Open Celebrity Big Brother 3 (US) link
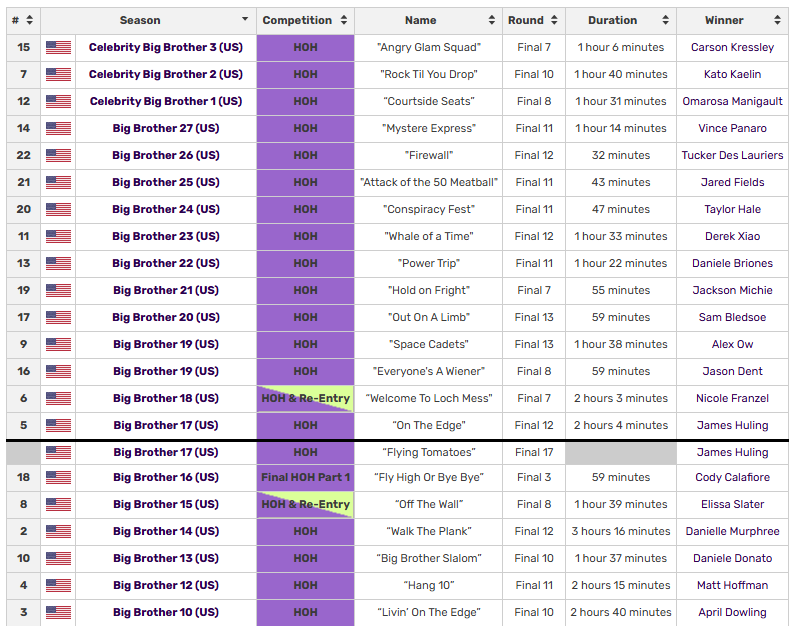Viewport: 792px width, 626px height. tap(166, 47)
